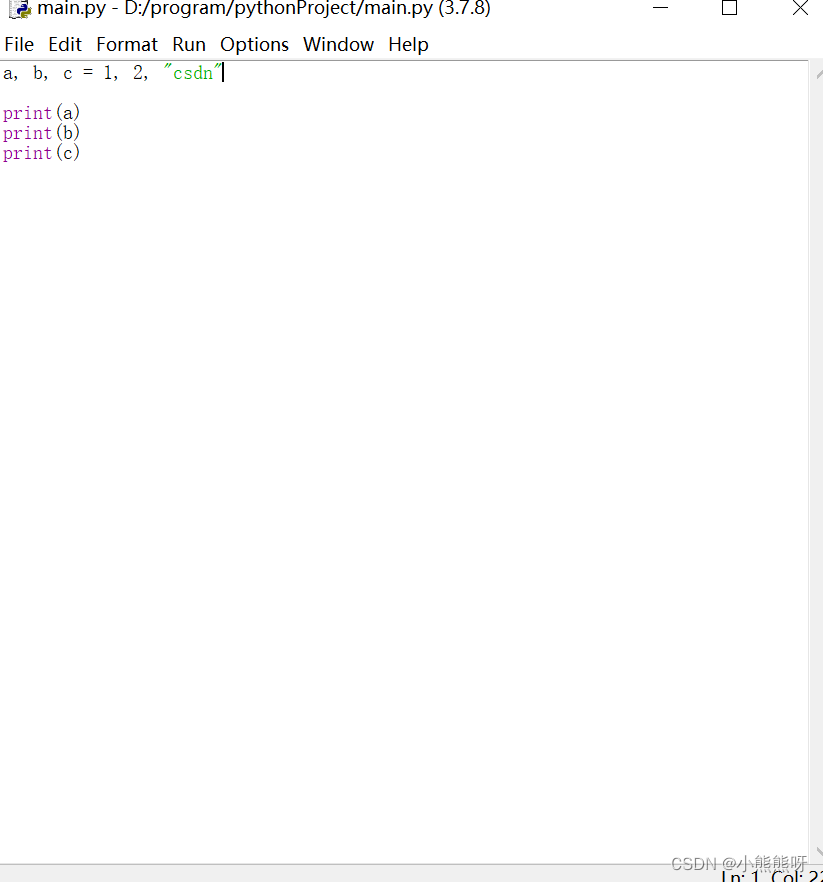Click the "csdn" string in line one
This screenshot has width=823, height=882.
click(192, 73)
